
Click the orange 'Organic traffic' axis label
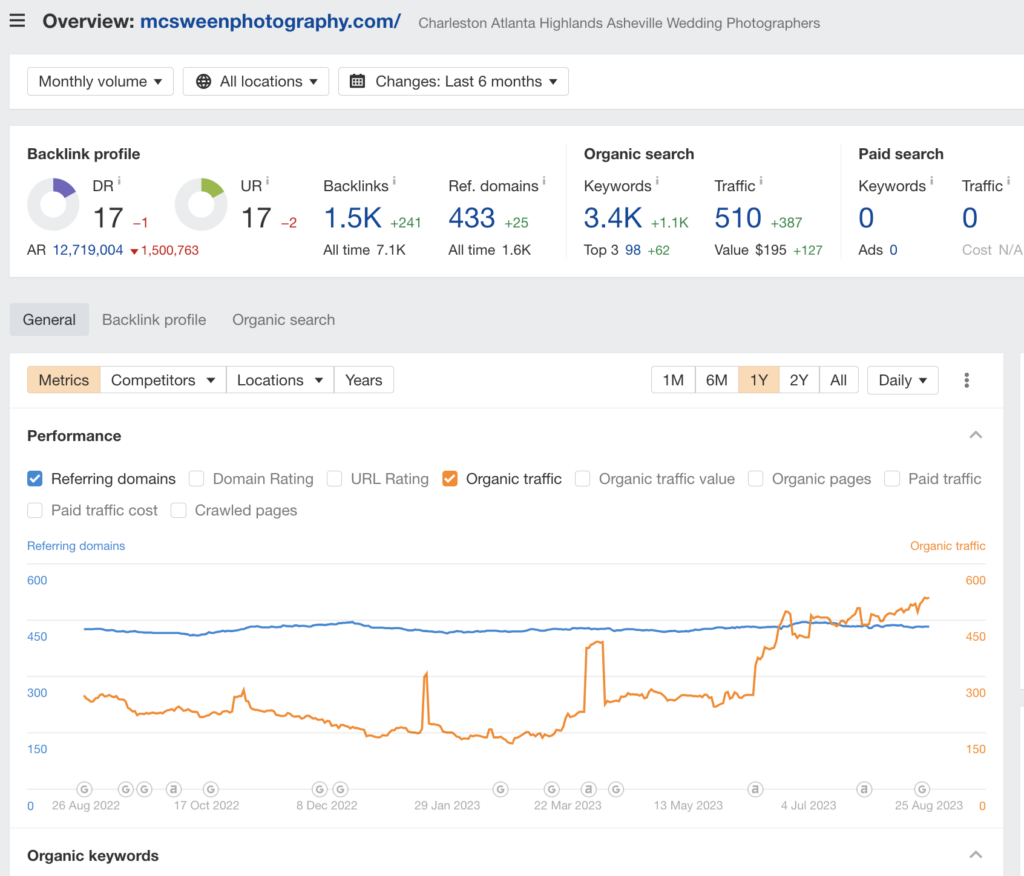pyautogui.click(x=948, y=546)
